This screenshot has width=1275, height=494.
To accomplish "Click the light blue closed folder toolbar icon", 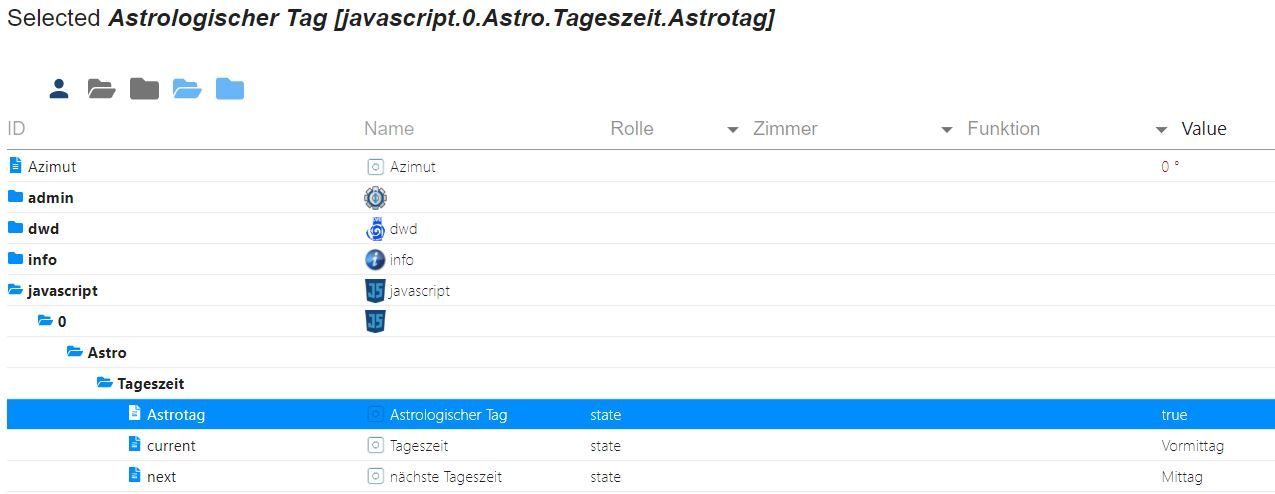I will pyautogui.click(x=230, y=89).
